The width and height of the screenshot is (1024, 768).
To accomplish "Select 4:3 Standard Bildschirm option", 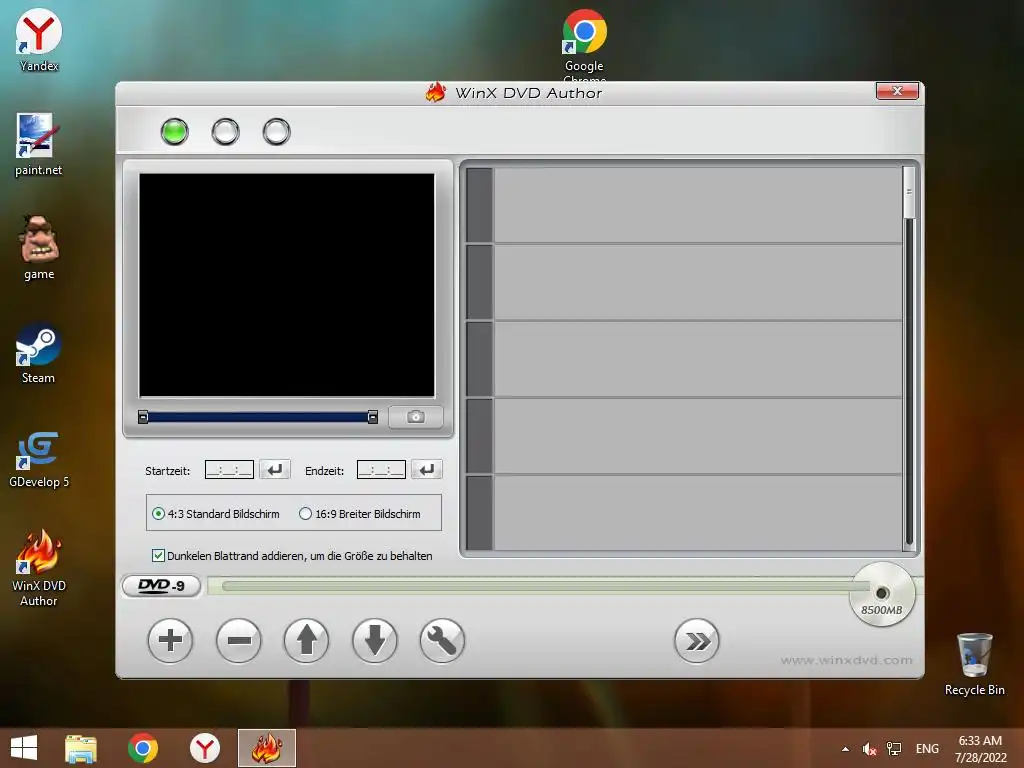I will click(216, 514).
